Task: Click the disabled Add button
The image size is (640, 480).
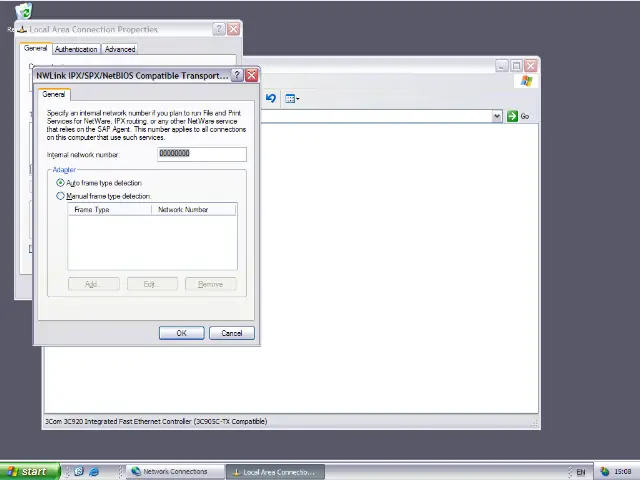Action: click(94, 284)
